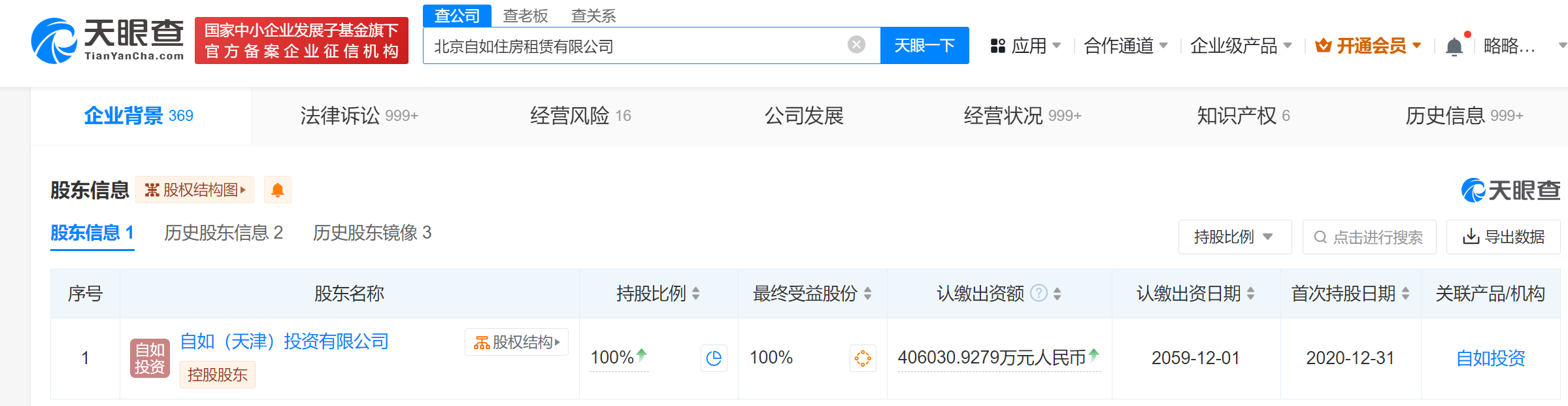Select the 企业背景 369 tab

[139, 116]
